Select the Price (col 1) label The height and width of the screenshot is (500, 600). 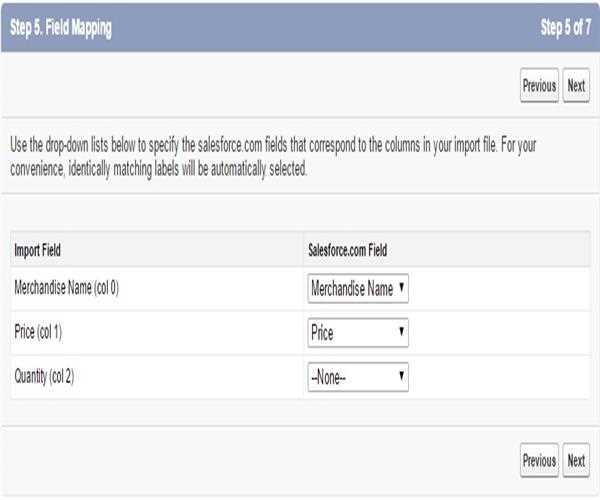pyautogui.click(x=46, y=332)
